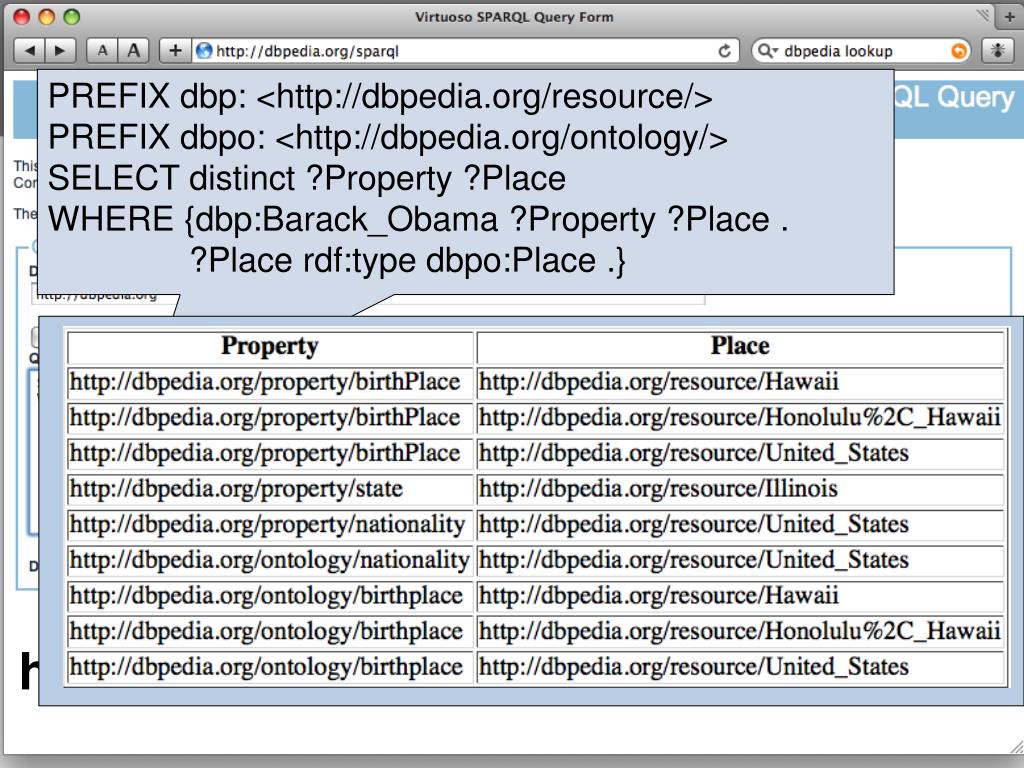Click the green zoom window button
The height and width of the screenshot is (768, 1024).
tap(71, 17)
